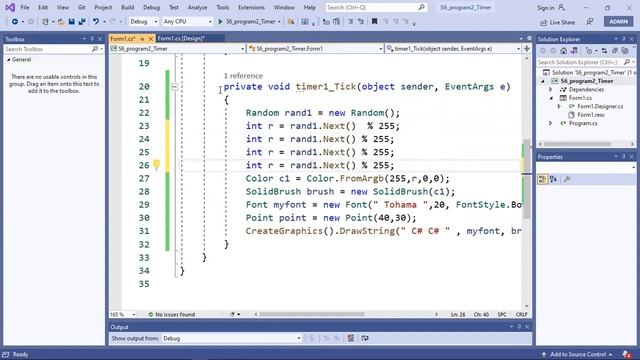The image size is (640, 360).
Task: Toggle auto-hide pin on Solution Explorer
Action: coord(624,39)
